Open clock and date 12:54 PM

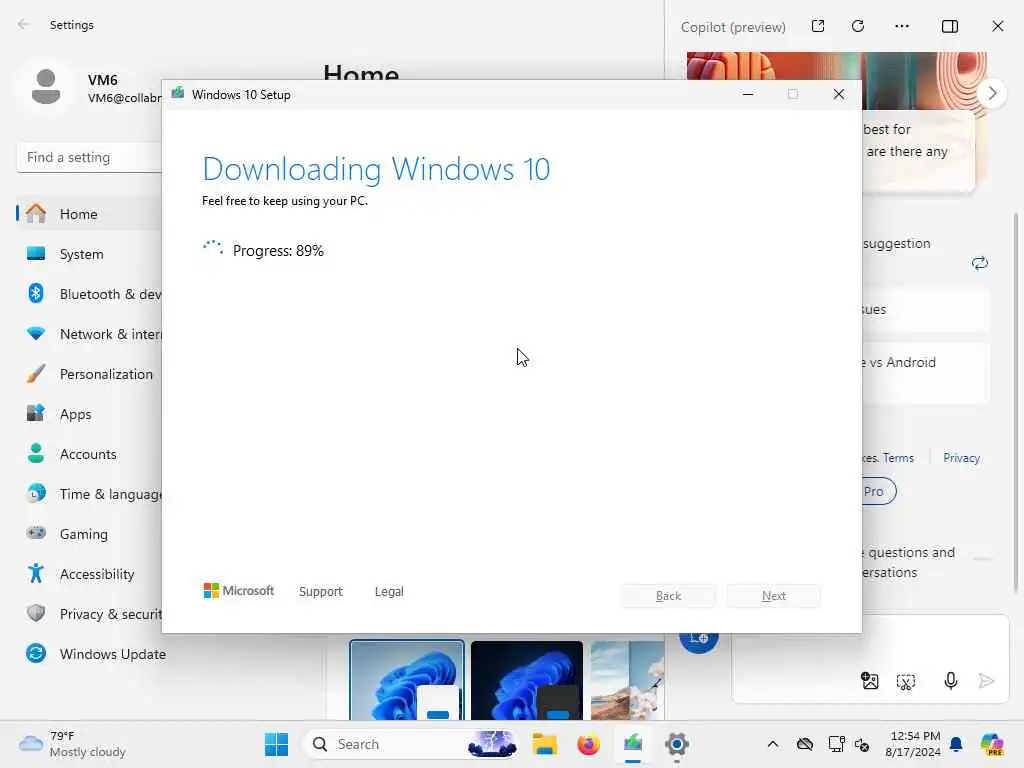pos(913,744)
